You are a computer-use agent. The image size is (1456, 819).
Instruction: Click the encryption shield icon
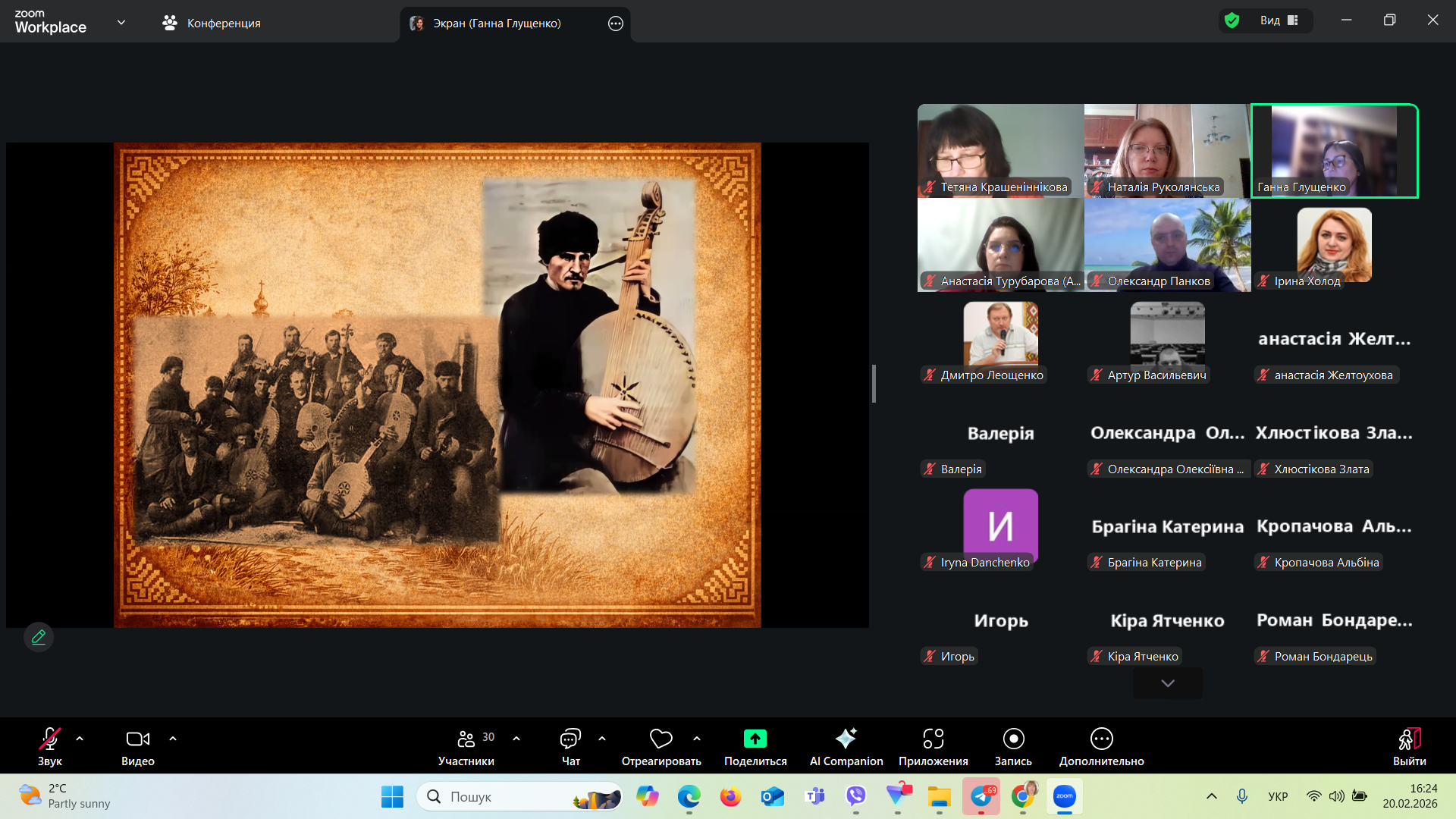coord(1232,20)
